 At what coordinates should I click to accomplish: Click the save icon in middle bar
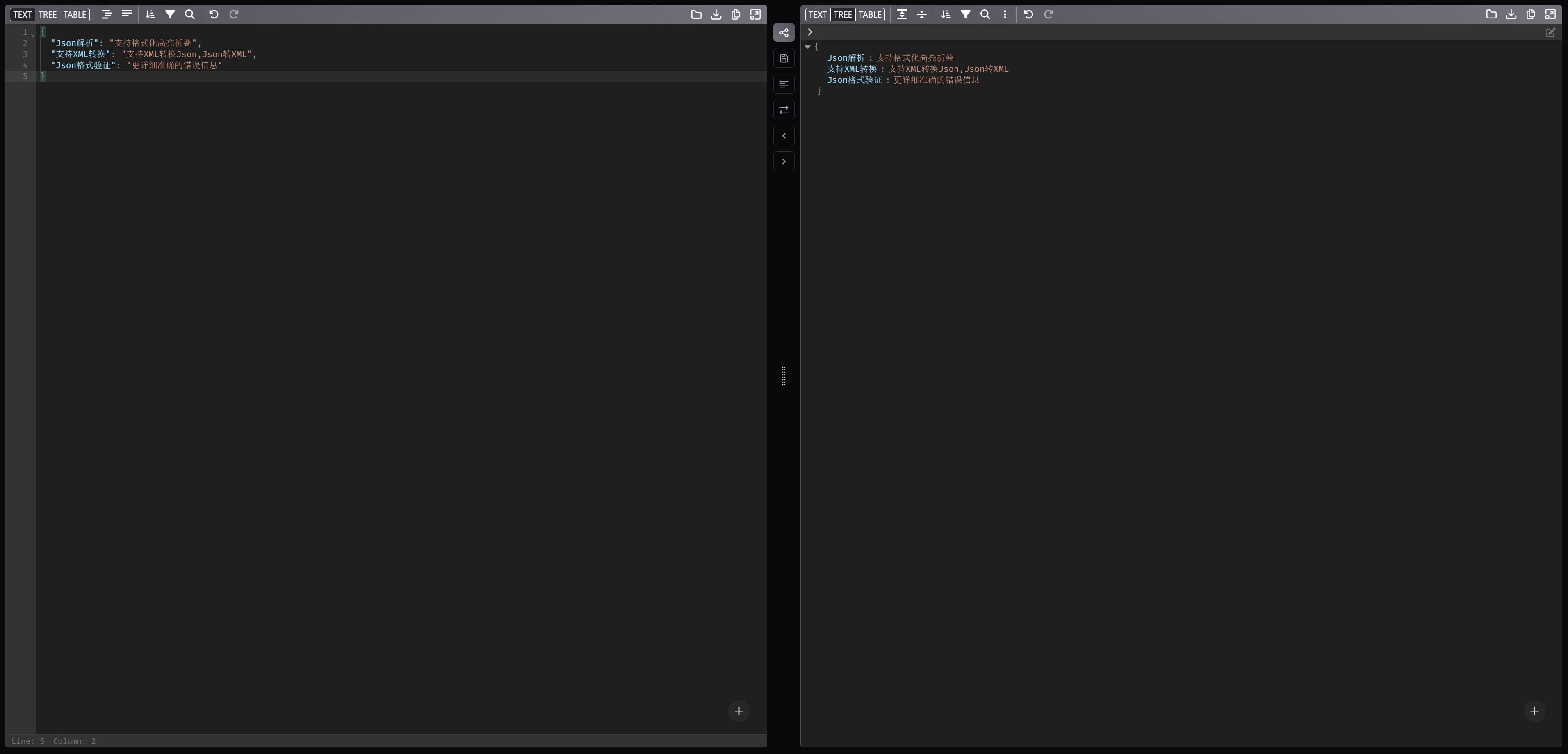click(784, 59)
